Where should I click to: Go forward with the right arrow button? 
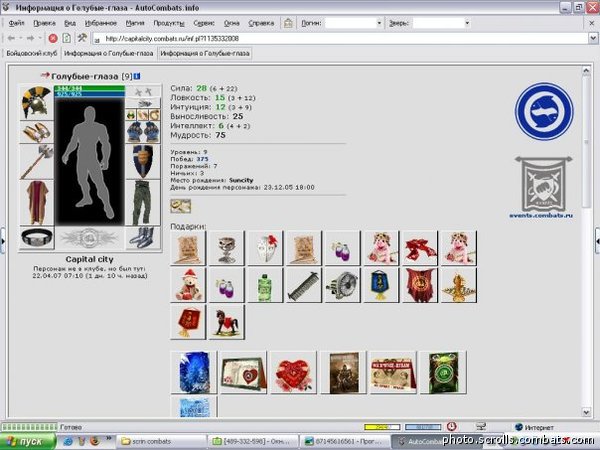coord(31,38)
